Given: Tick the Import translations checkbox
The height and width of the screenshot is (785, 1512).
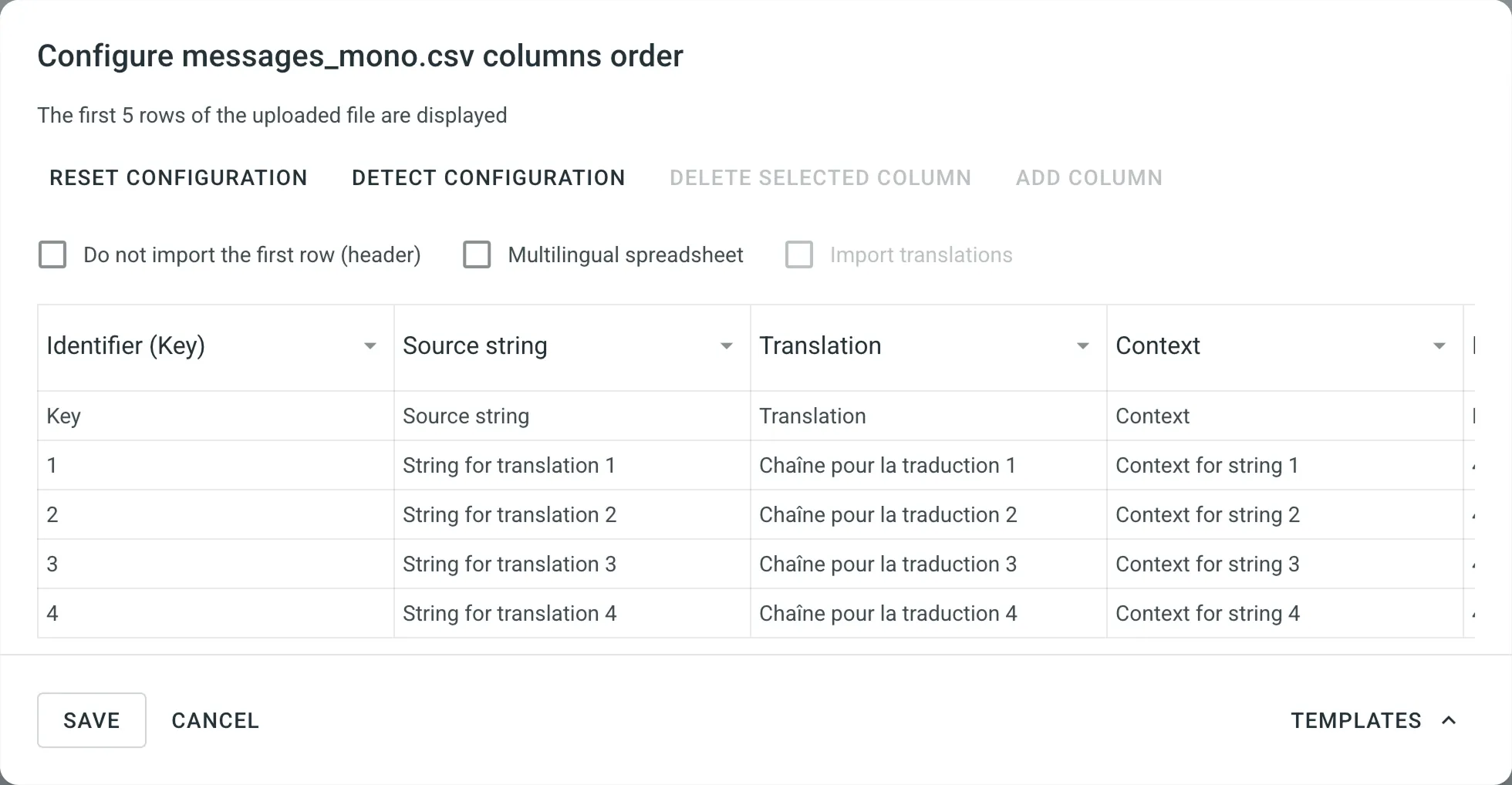Looking at the screenshot, I should [799, 254].
